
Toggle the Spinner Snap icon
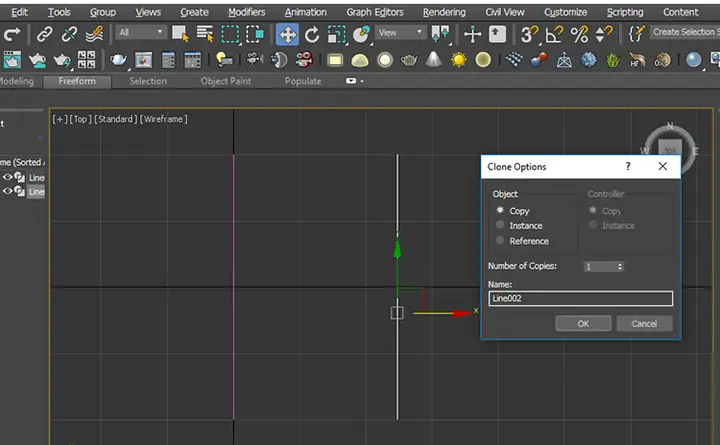(x=603, y=34)
